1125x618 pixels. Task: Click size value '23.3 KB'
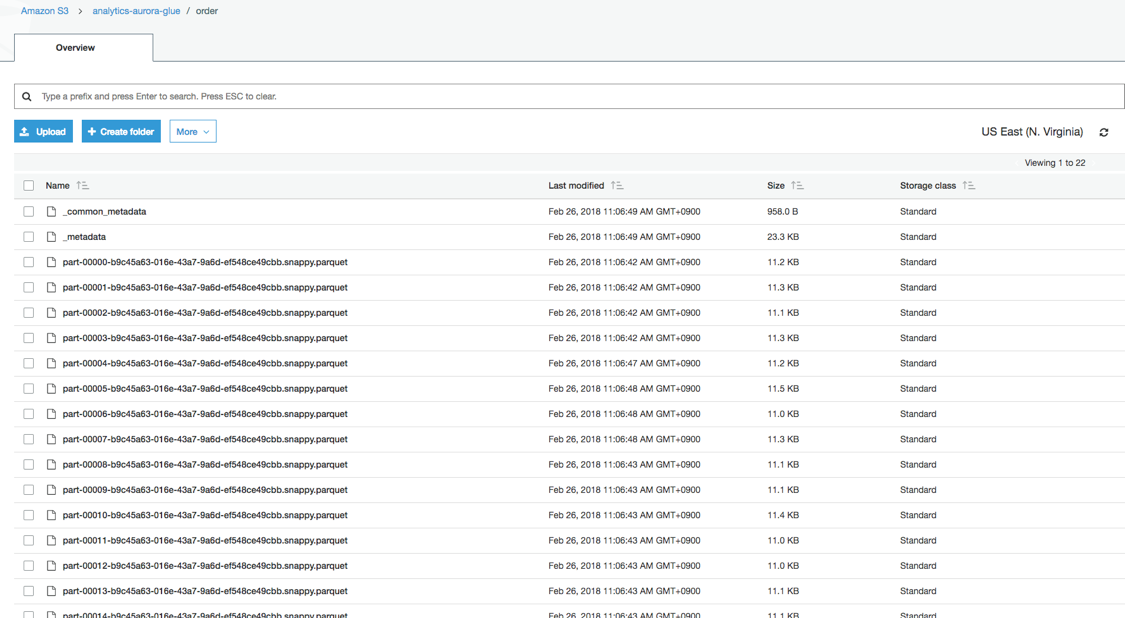[783, 236]
